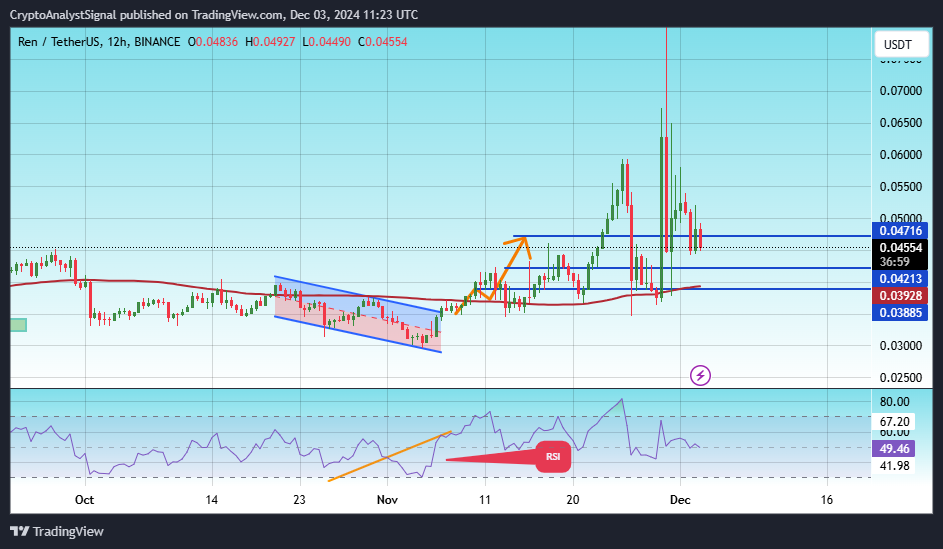The height and width of the screenshot is (549, 943).
Task: Click the blue 0.04716 price level label
Action: [x=900, y=231]
